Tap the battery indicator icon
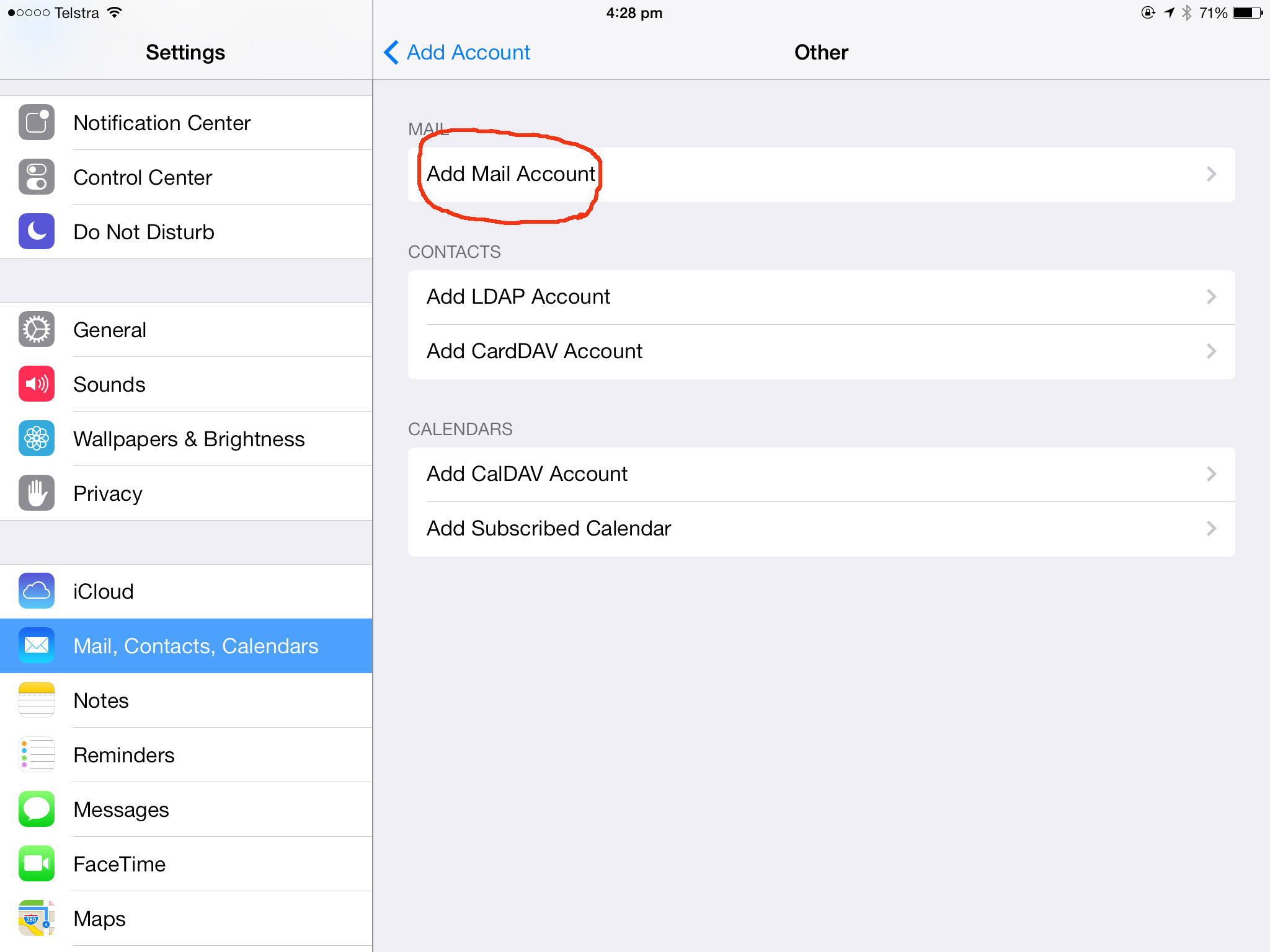 click(1248, 12)
